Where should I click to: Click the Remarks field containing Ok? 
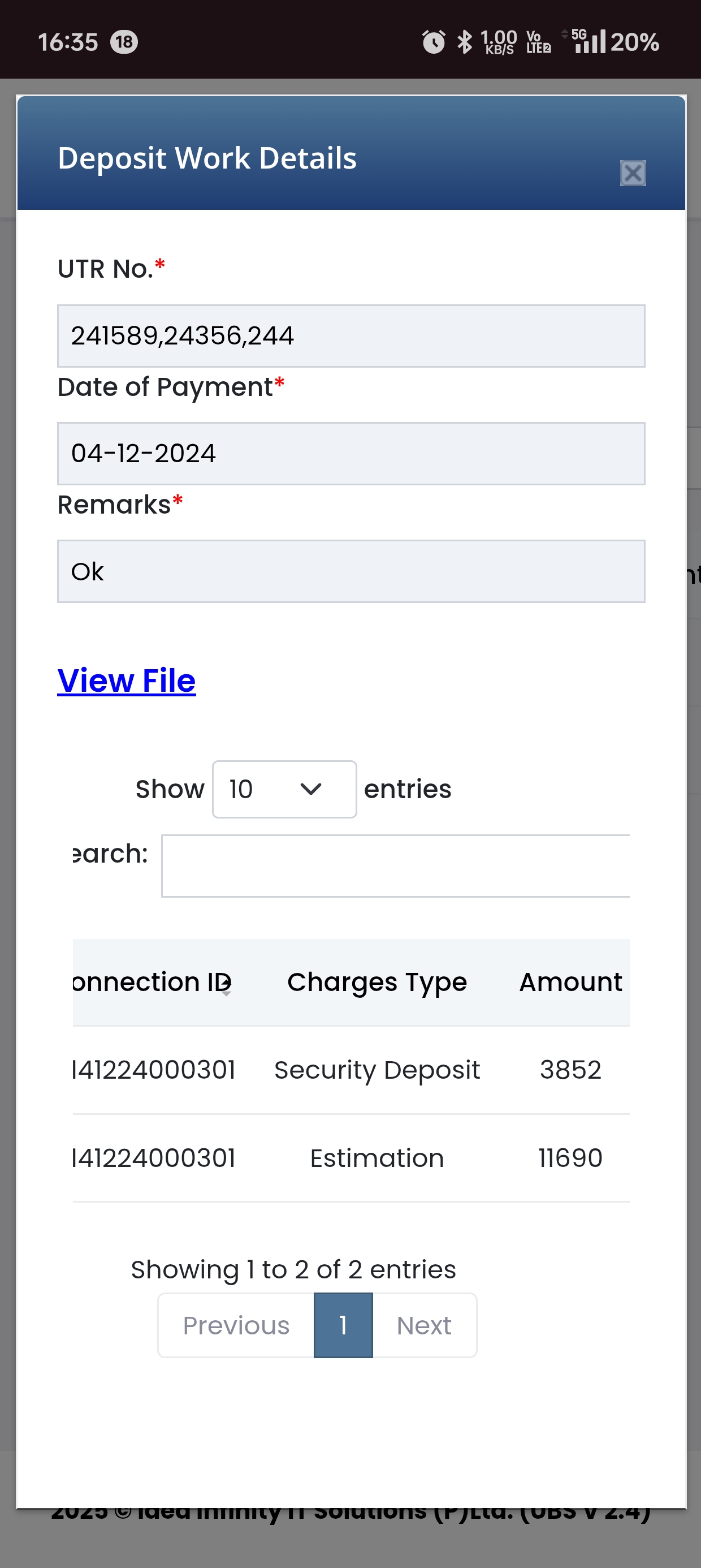(351, 571)
